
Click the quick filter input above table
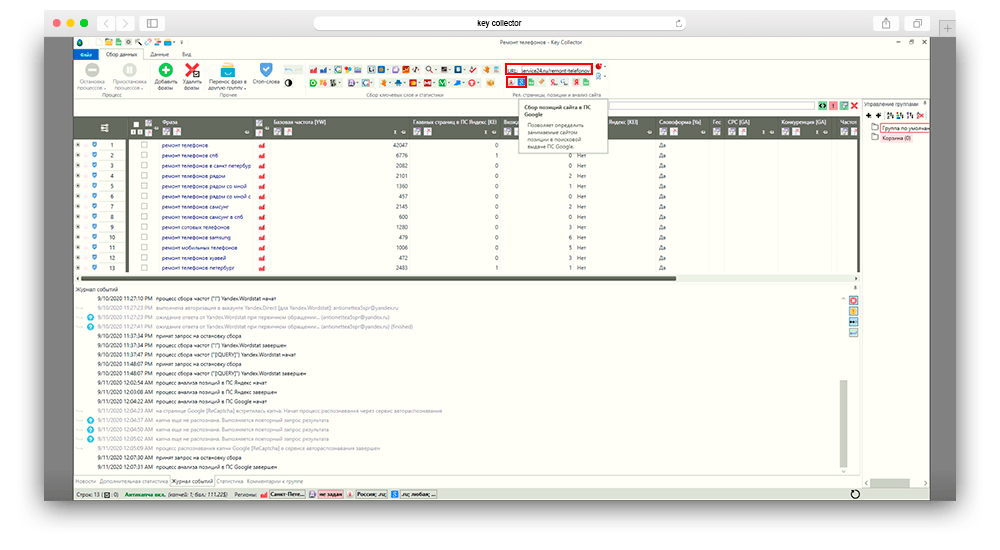pyautogui.click(x=711, y=105)
